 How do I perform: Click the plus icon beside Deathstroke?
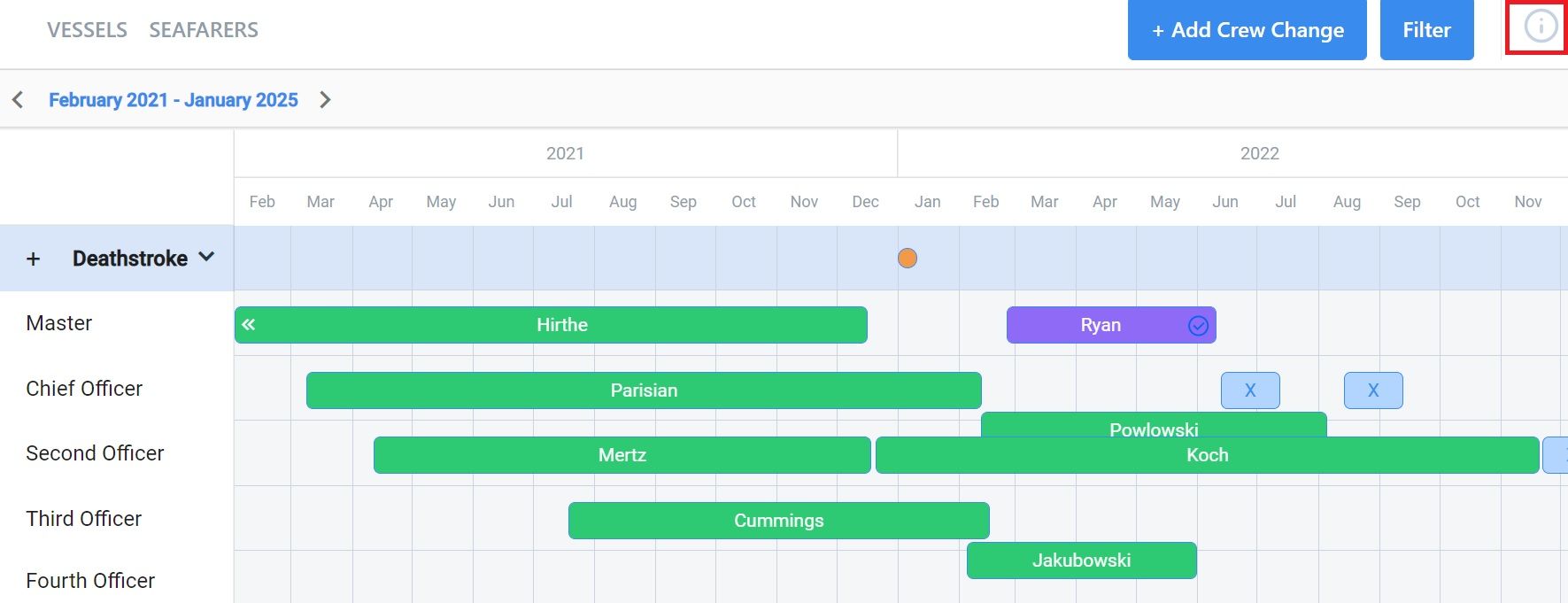34,259
